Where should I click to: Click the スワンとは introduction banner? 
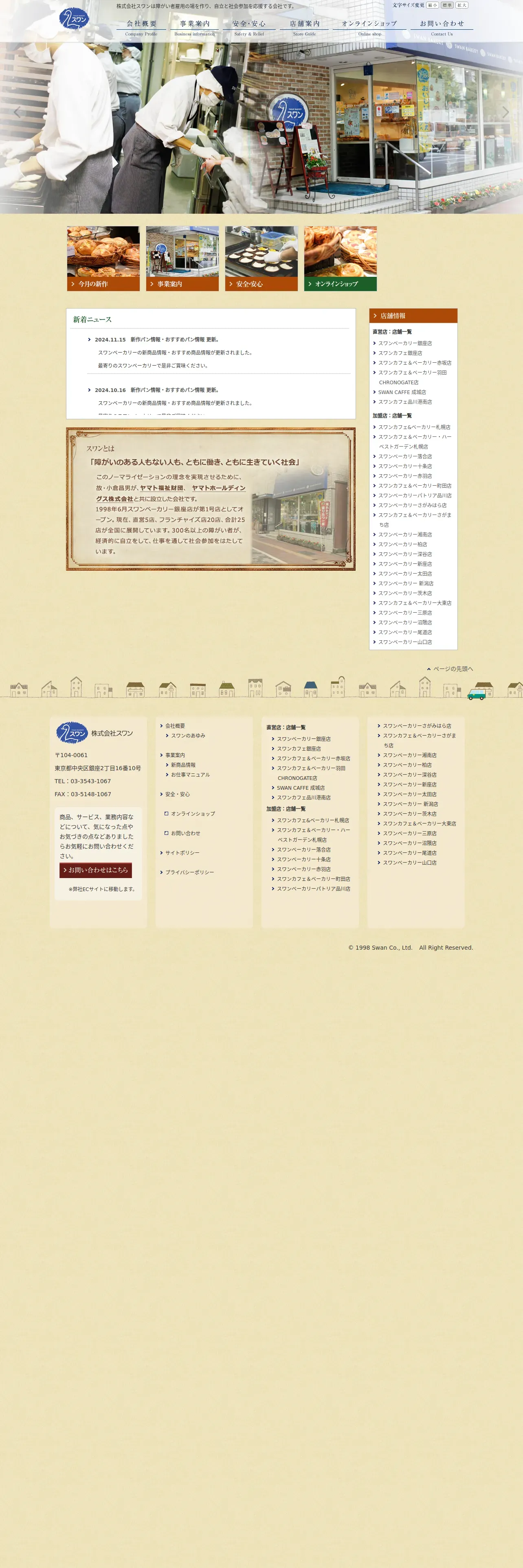[211, 499]
